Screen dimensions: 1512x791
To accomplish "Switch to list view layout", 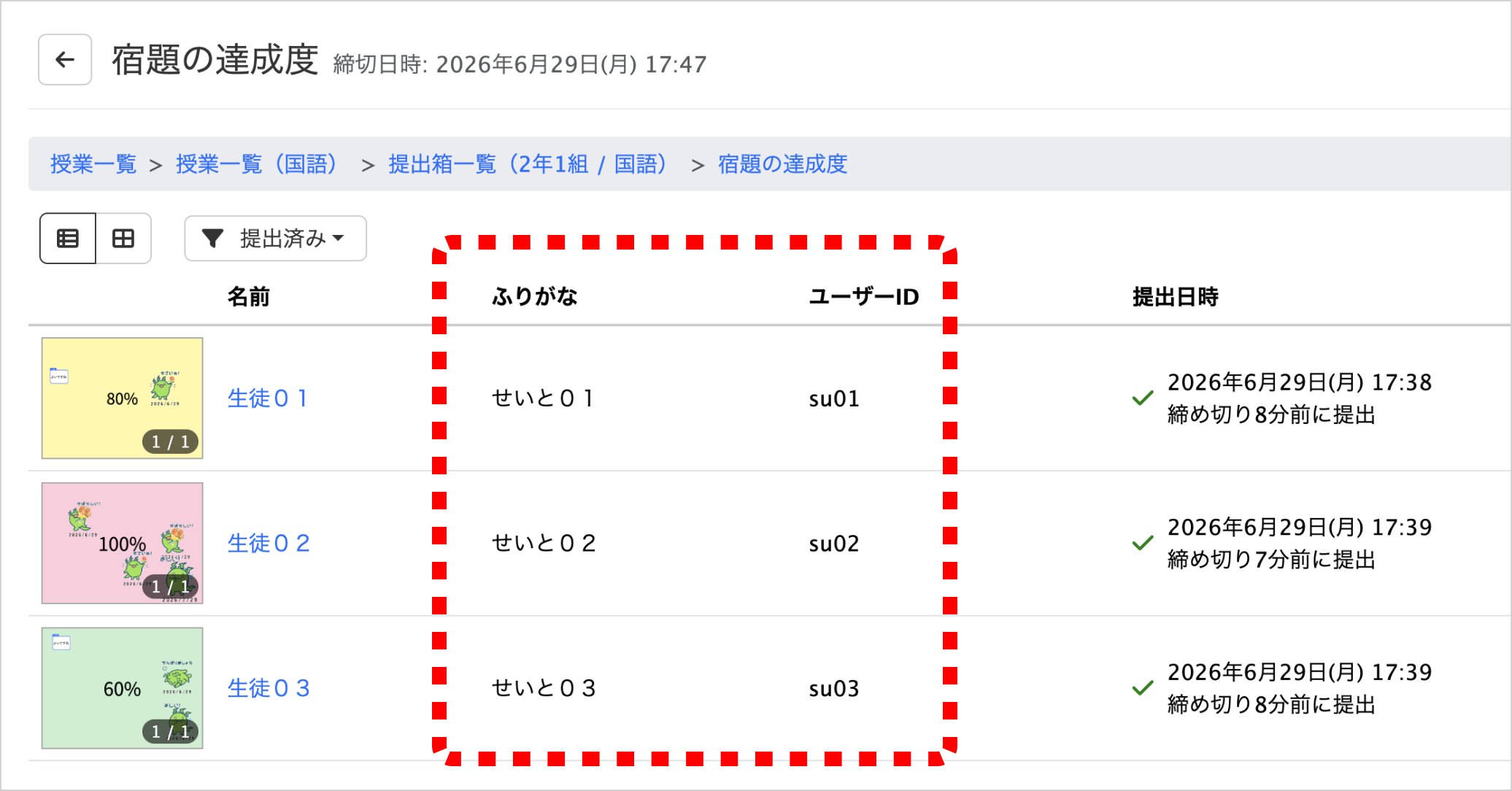I will [x=68, y=239].
